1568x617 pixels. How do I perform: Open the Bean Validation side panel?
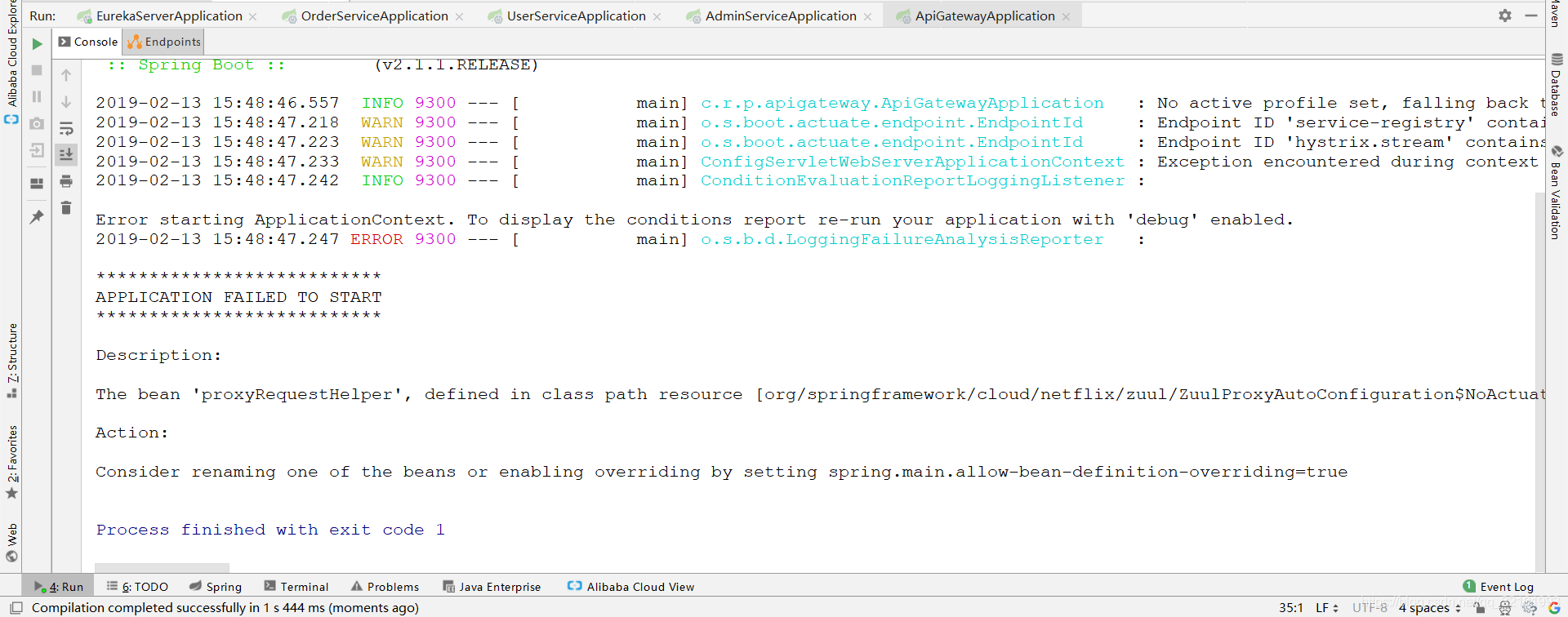tap(1557, 193)
